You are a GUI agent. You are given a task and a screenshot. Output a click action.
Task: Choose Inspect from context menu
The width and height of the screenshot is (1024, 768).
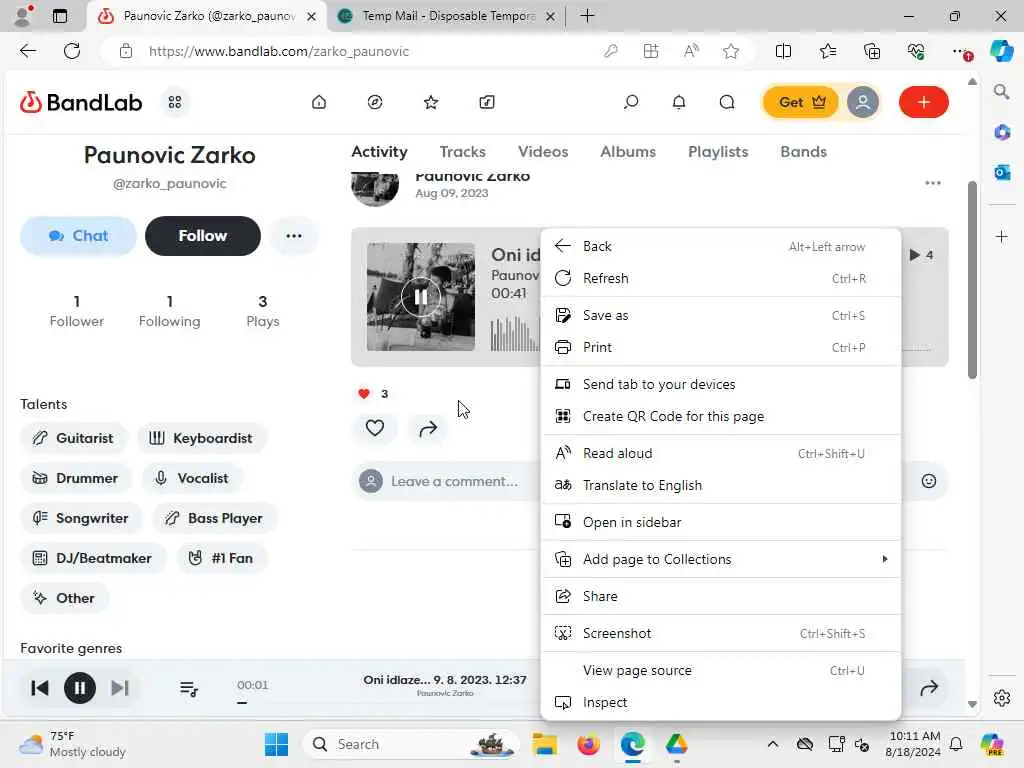[722, 702]
